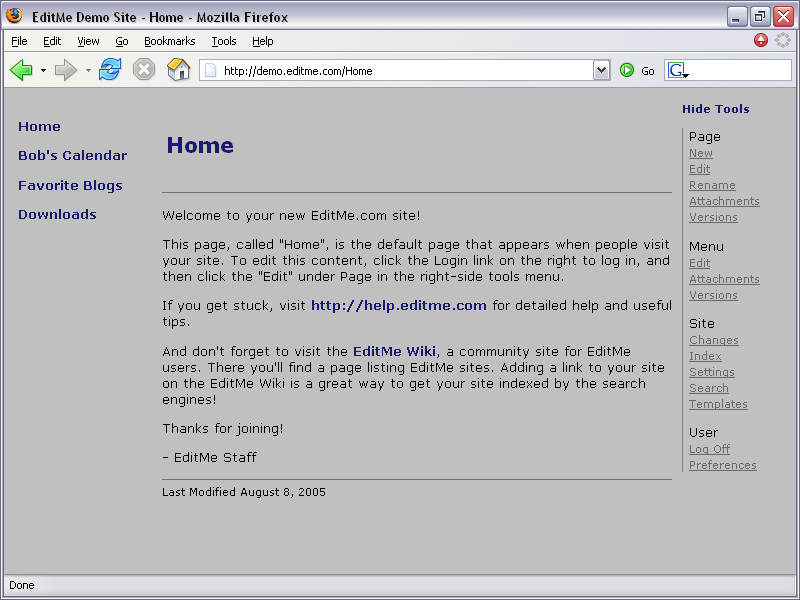800x600 pixels.
Task: Open the EditMe Wiki link
Action: tap(394, 352)
